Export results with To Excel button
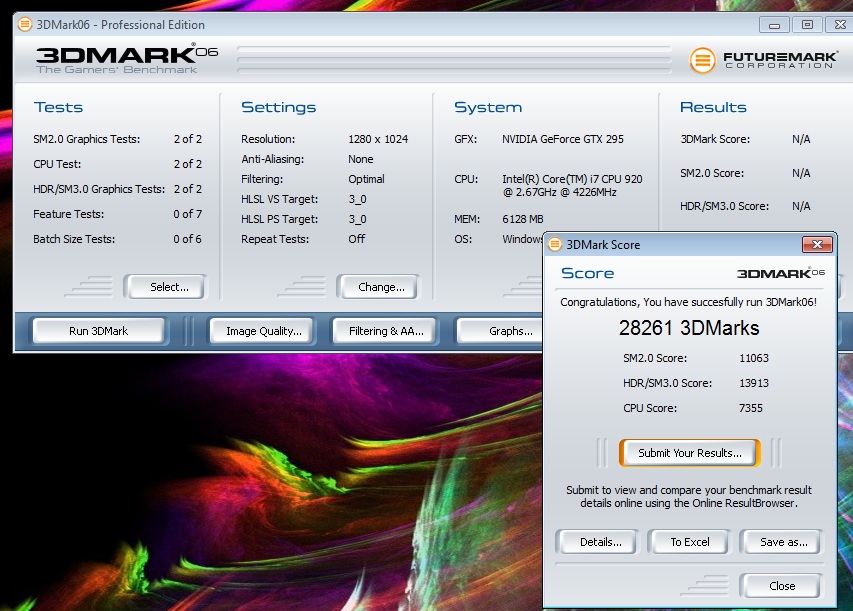853x611 pixels. click(x=690, y=542)
